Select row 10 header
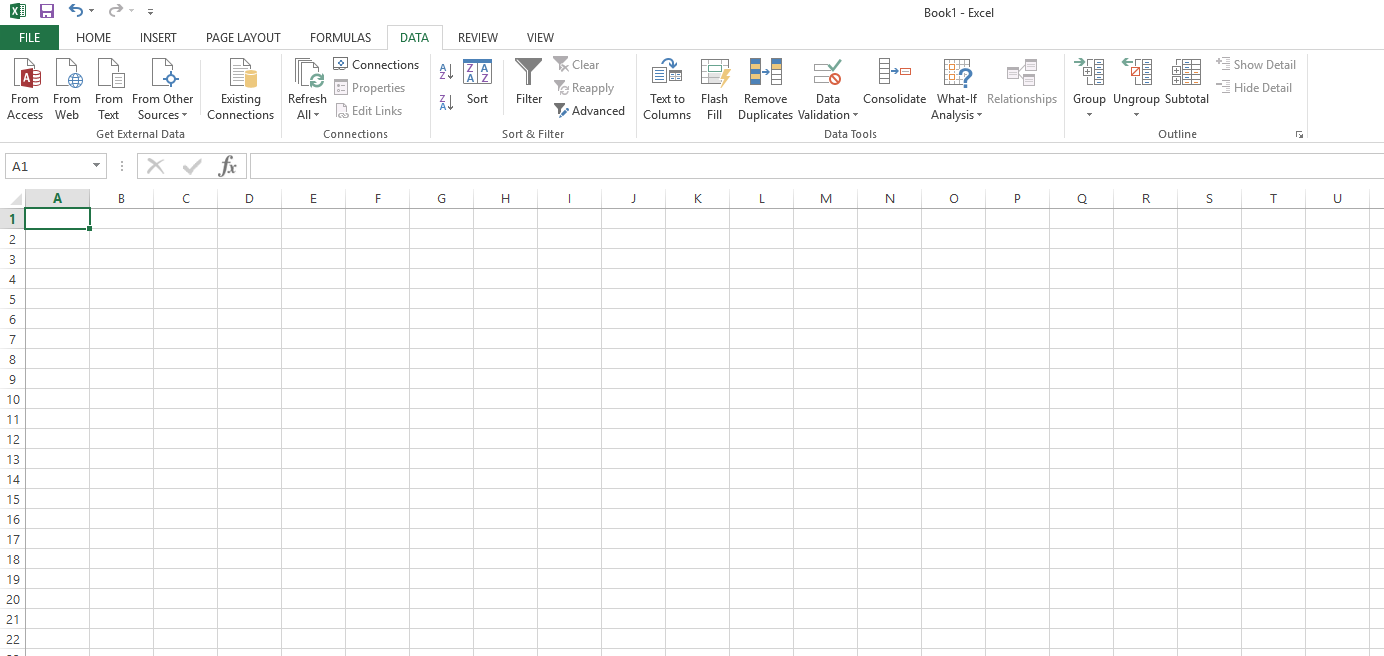The image size is (1384, 656). (12, 399)
